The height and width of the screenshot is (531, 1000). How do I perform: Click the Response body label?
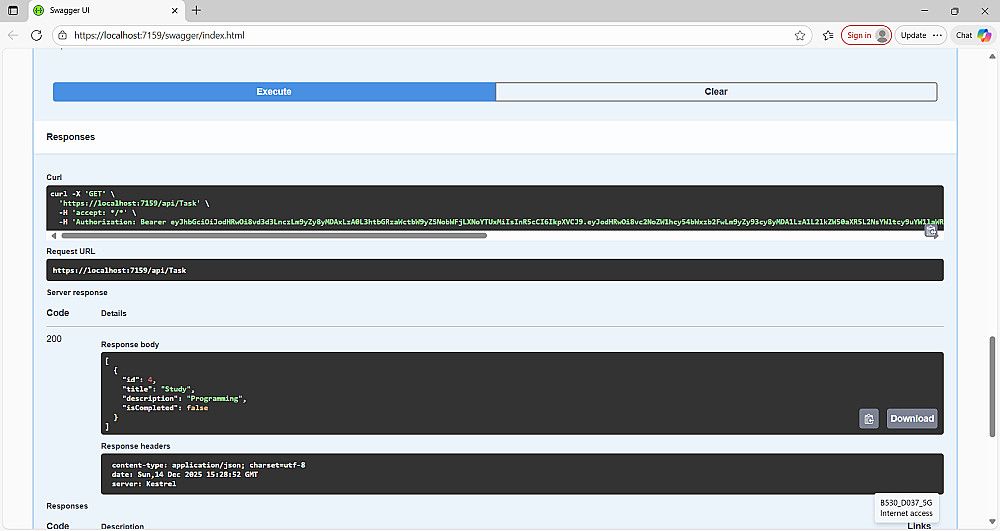pyautogui.click(x=130, y=344)
